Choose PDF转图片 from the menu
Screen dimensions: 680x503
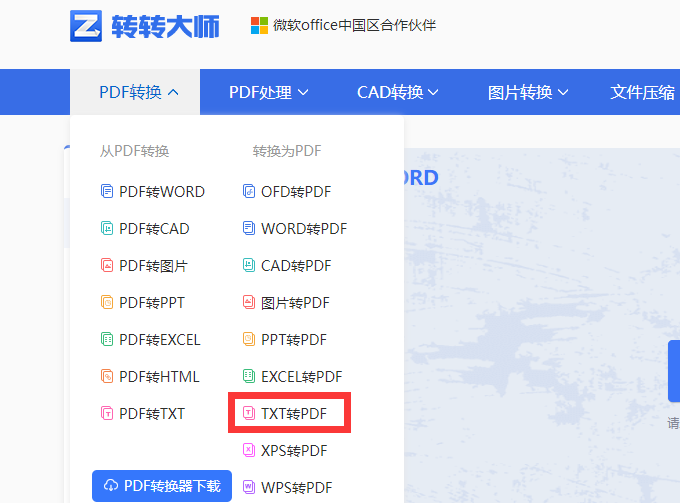(x=144, y=265)
